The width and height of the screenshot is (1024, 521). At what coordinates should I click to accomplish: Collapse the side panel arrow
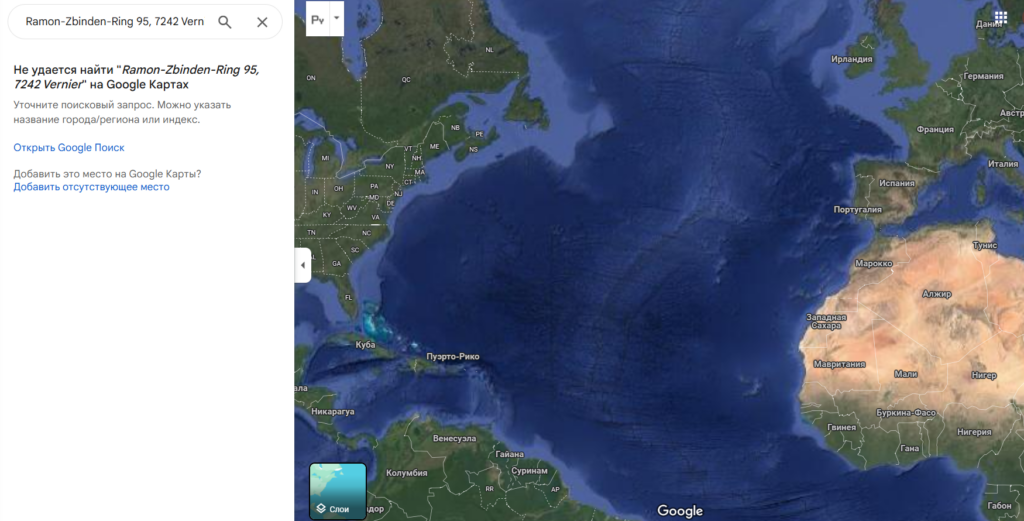pyautogui.click(x=302, y=265)
